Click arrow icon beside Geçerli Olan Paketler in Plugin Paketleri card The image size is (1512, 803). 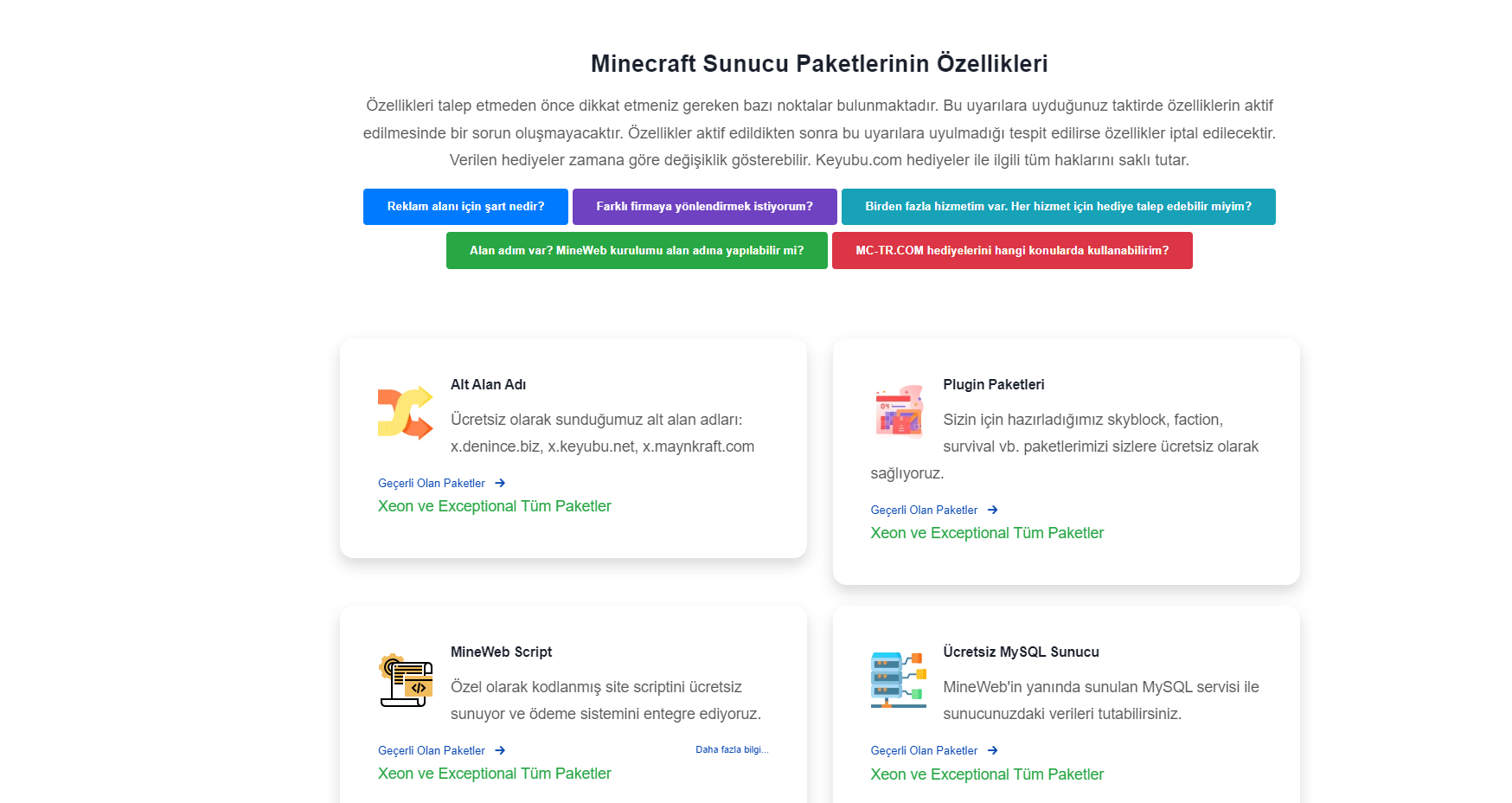coord(993,511)
